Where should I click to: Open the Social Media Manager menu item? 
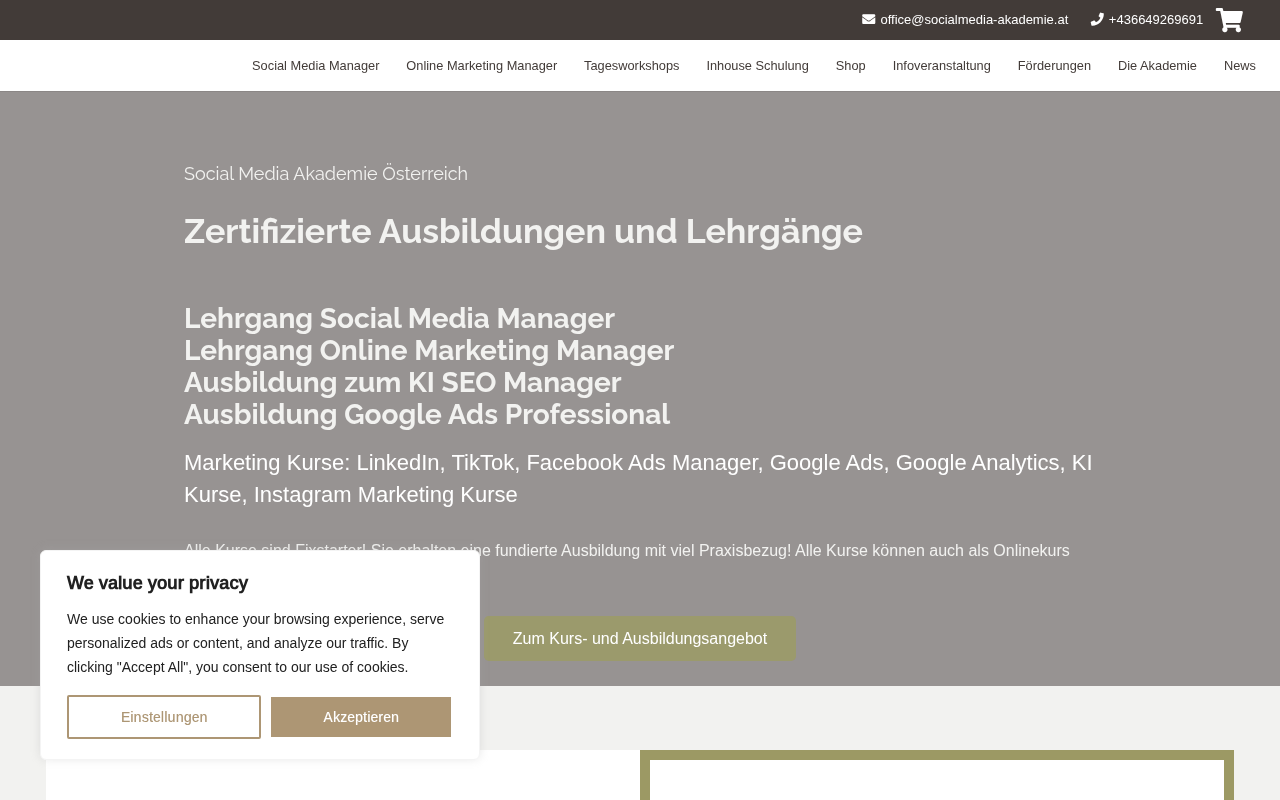316,66
